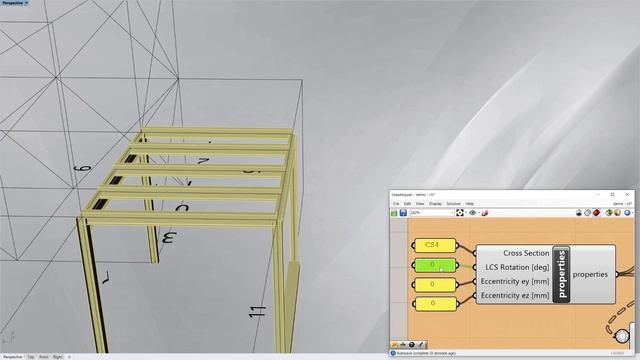This screenshot has width=640, height=360.
Task: Open document preview settings sphere icon
Action: [x=617, y=213]
